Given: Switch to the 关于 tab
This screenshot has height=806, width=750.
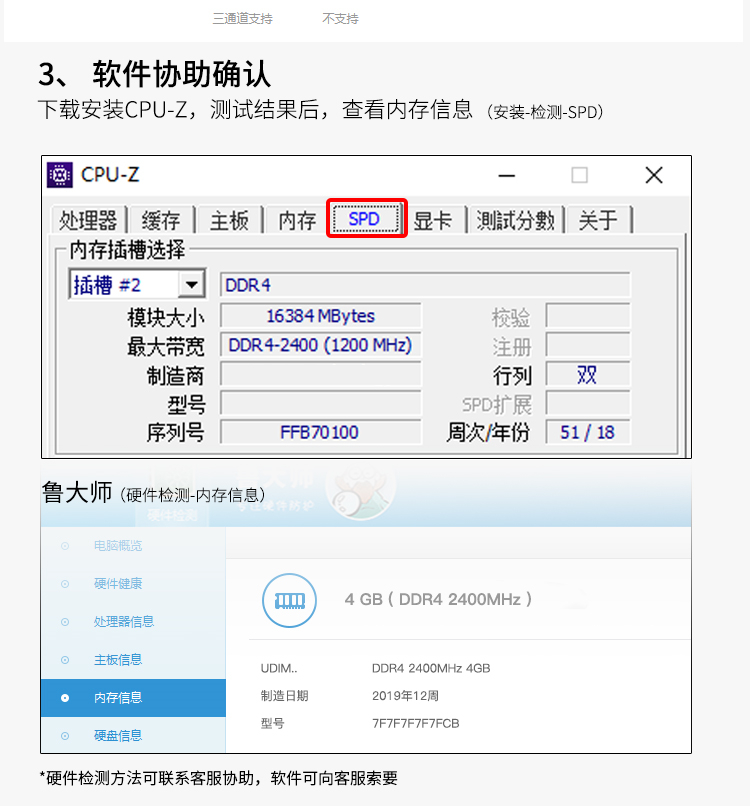Looking at the screenshot, I should (598, 221).
